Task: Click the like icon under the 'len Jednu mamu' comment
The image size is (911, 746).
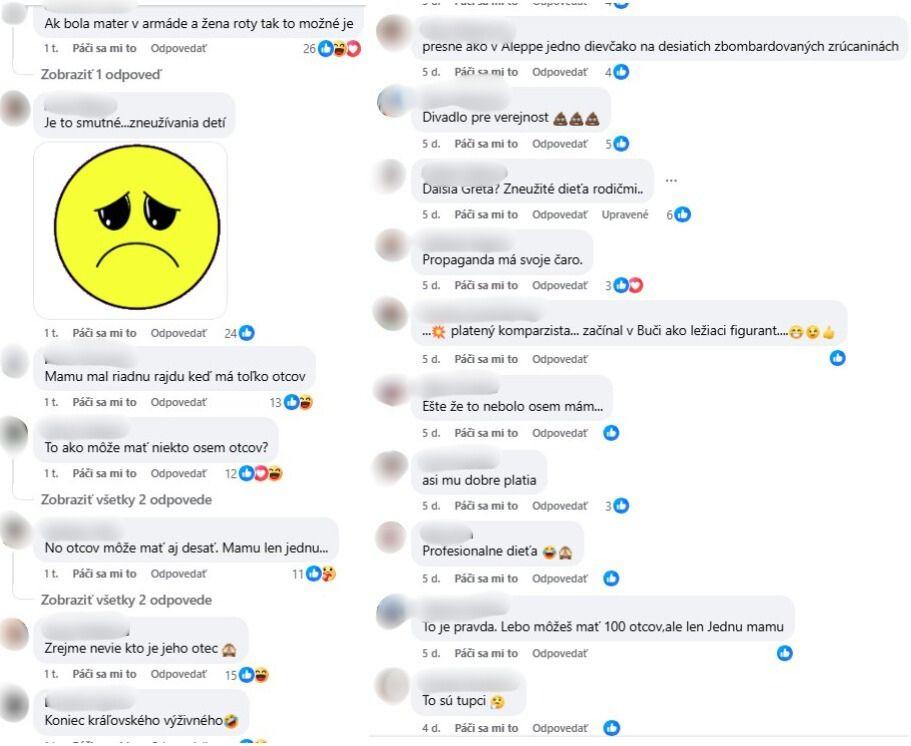Action: click(x=784, y=653)
